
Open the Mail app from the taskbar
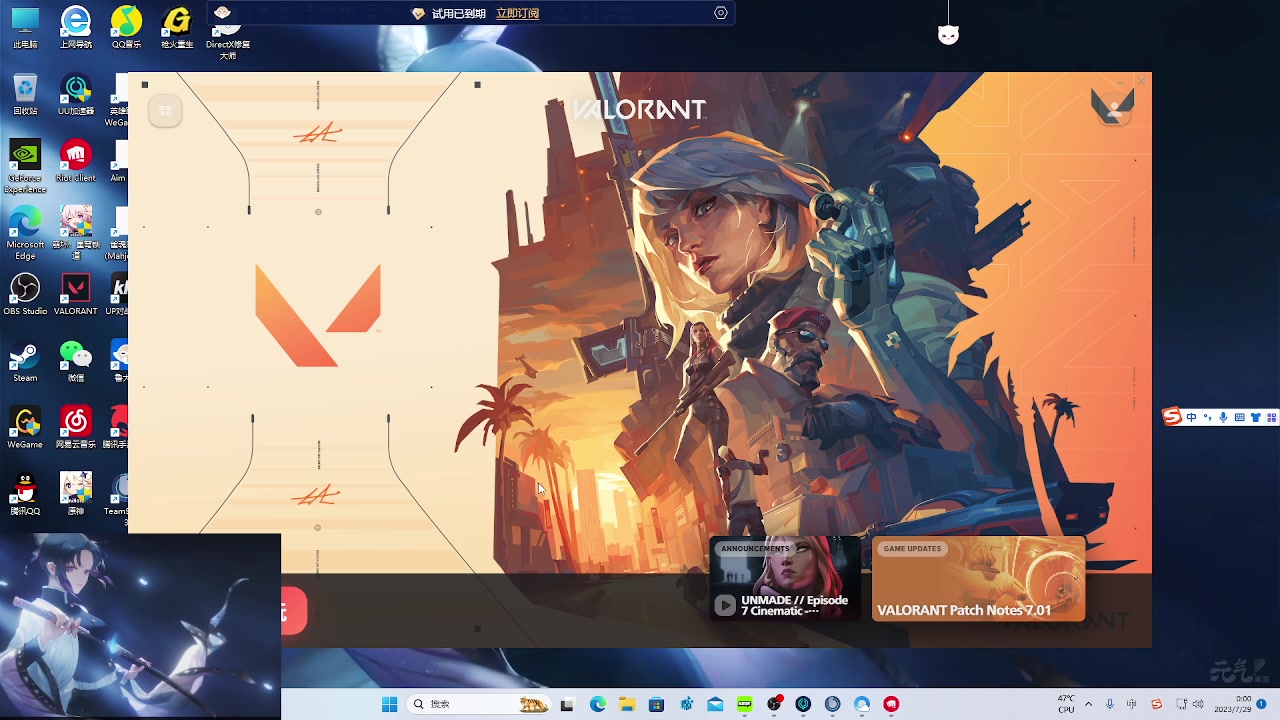click(715, 704)
